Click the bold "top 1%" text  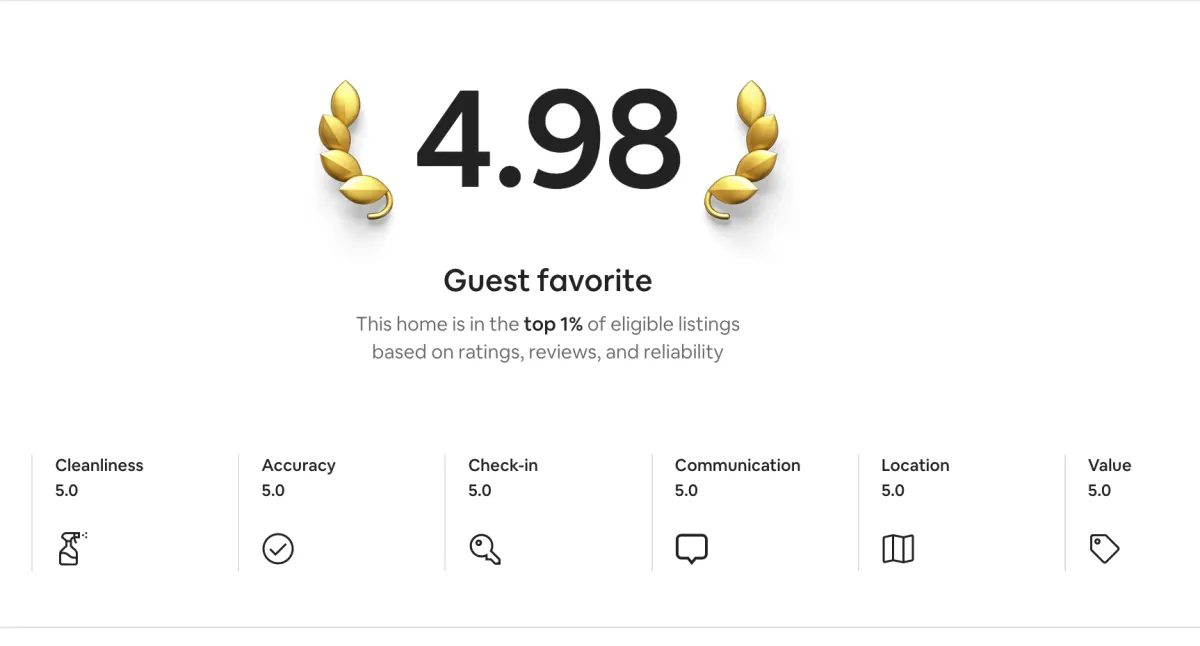[553, 324]
